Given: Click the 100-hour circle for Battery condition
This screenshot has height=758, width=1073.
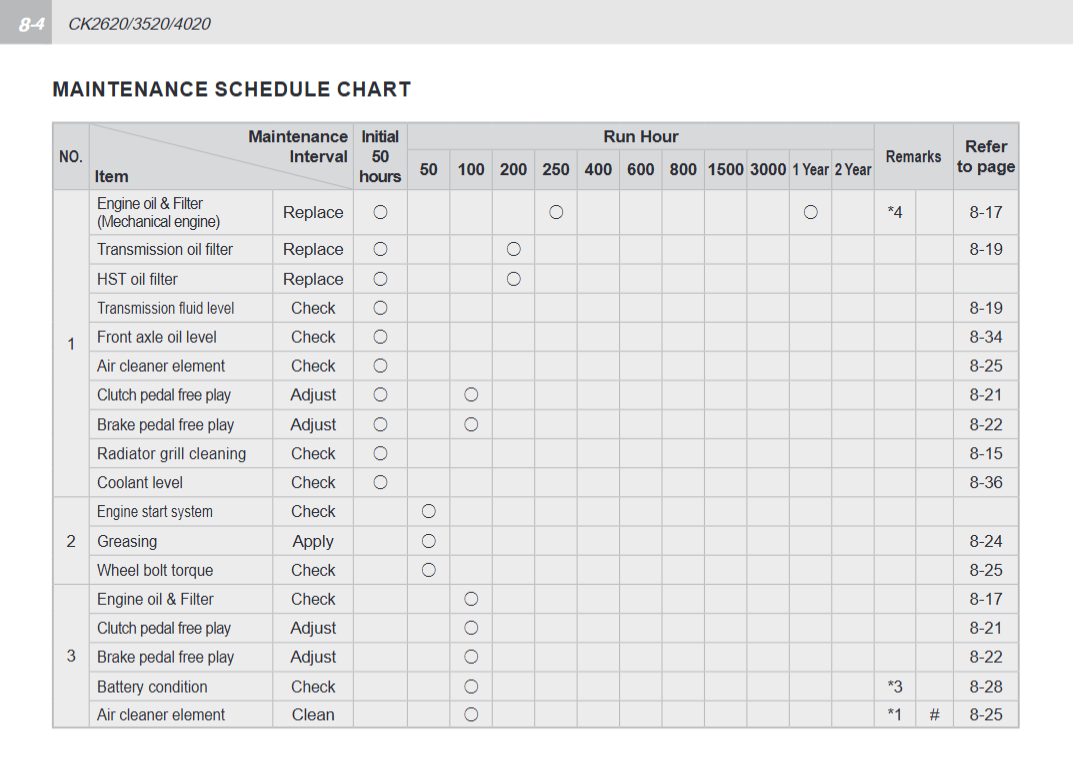Looking at the screenshot, I should 471,687.
